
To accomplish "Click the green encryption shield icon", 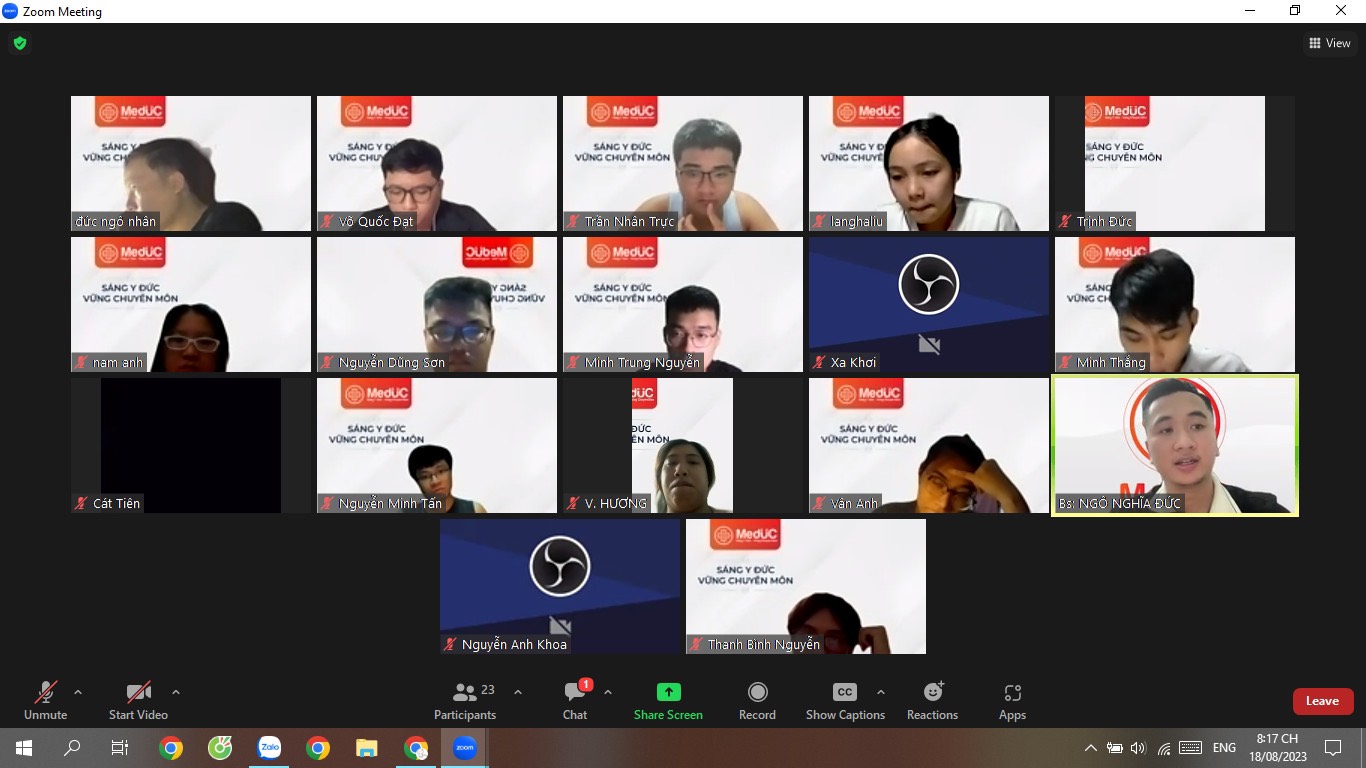I will pyautogui.click(x=19, y=43).
